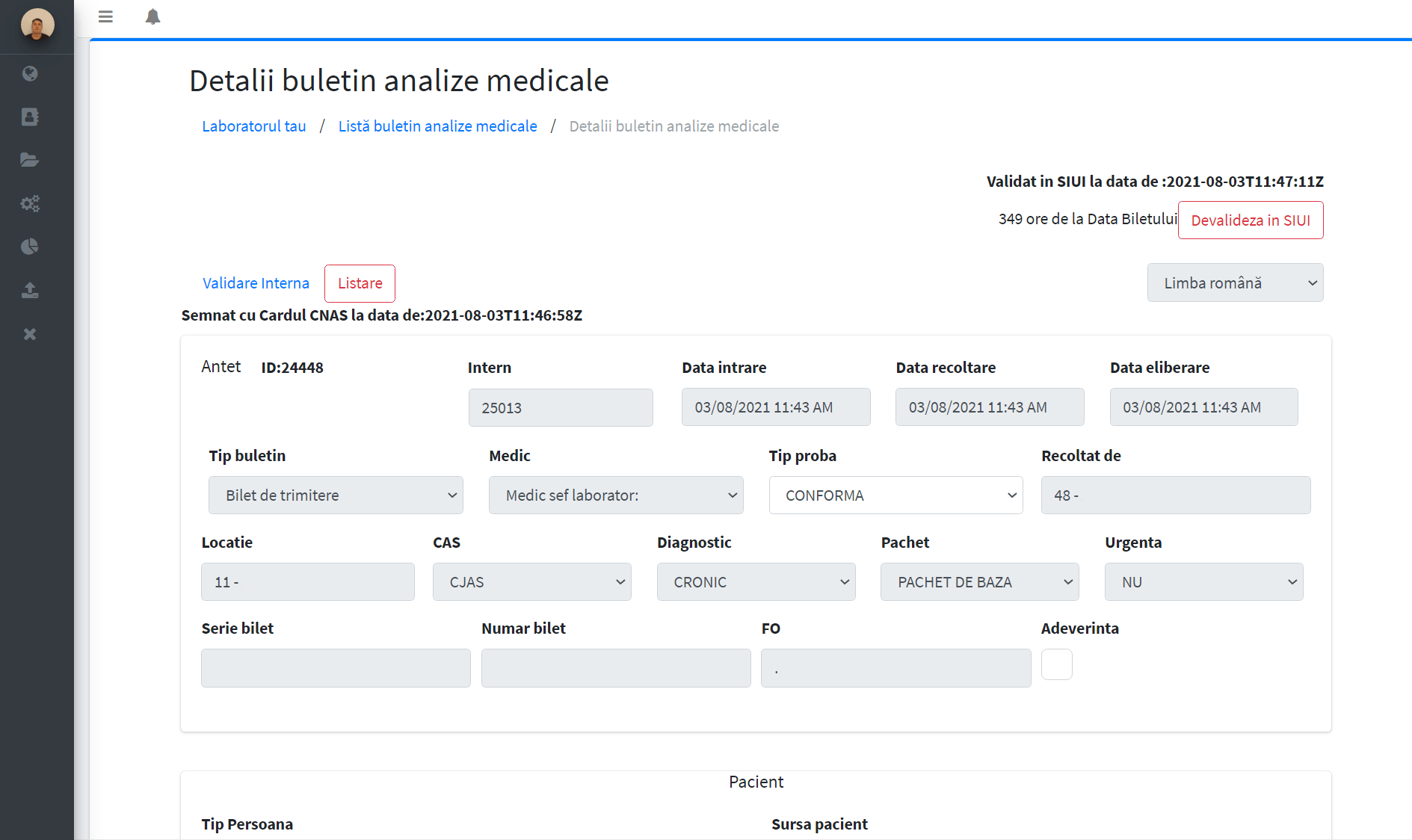The width and height of the screenshot is (1412, 840).
Task: Focus the Numar bilet input field
Action: pos(616,668)
